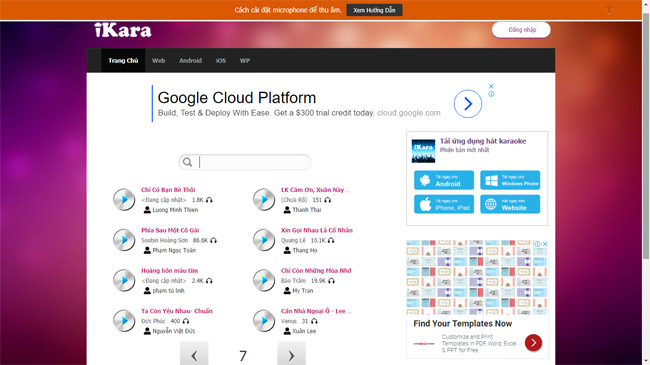Dismiss the orange banner with the arrow
The height and width of the screenshot is (365, 650).
click(609, 9)
